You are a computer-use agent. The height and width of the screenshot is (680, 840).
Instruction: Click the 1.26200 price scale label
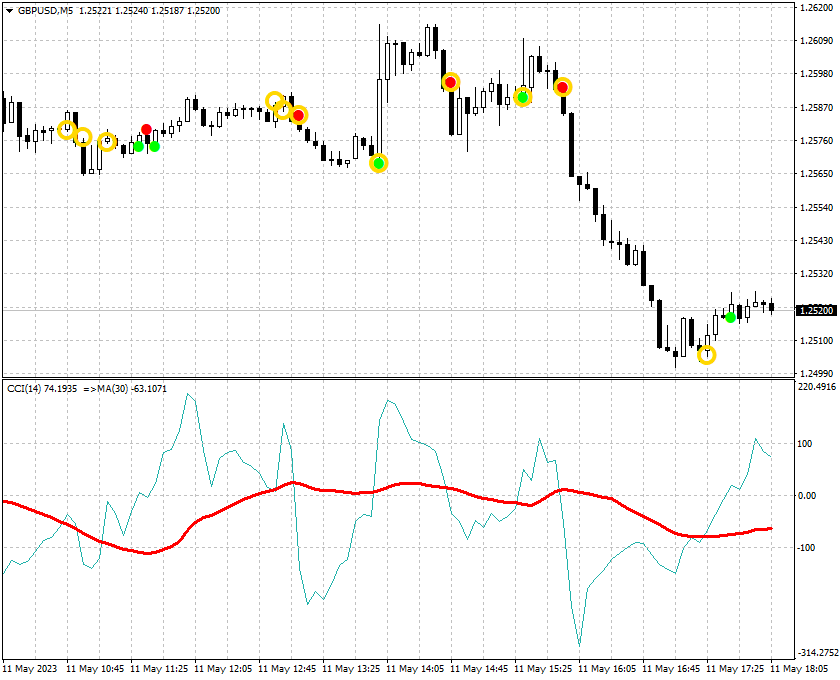click(816, 8)
